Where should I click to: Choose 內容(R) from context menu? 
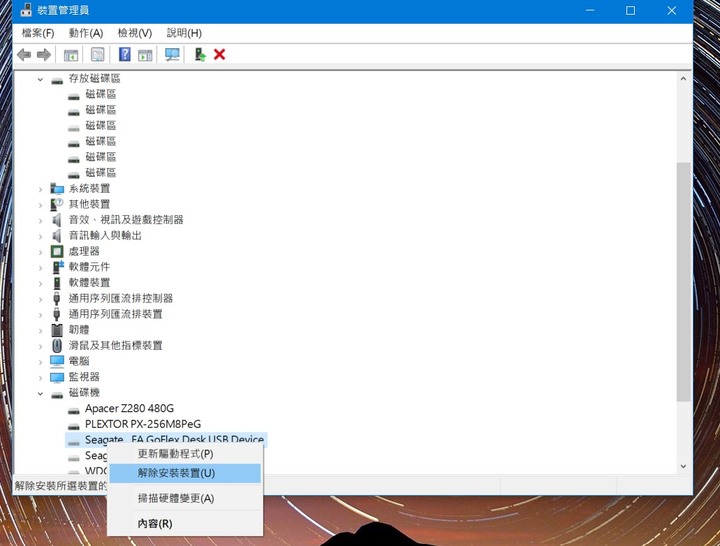click(185, 523)
